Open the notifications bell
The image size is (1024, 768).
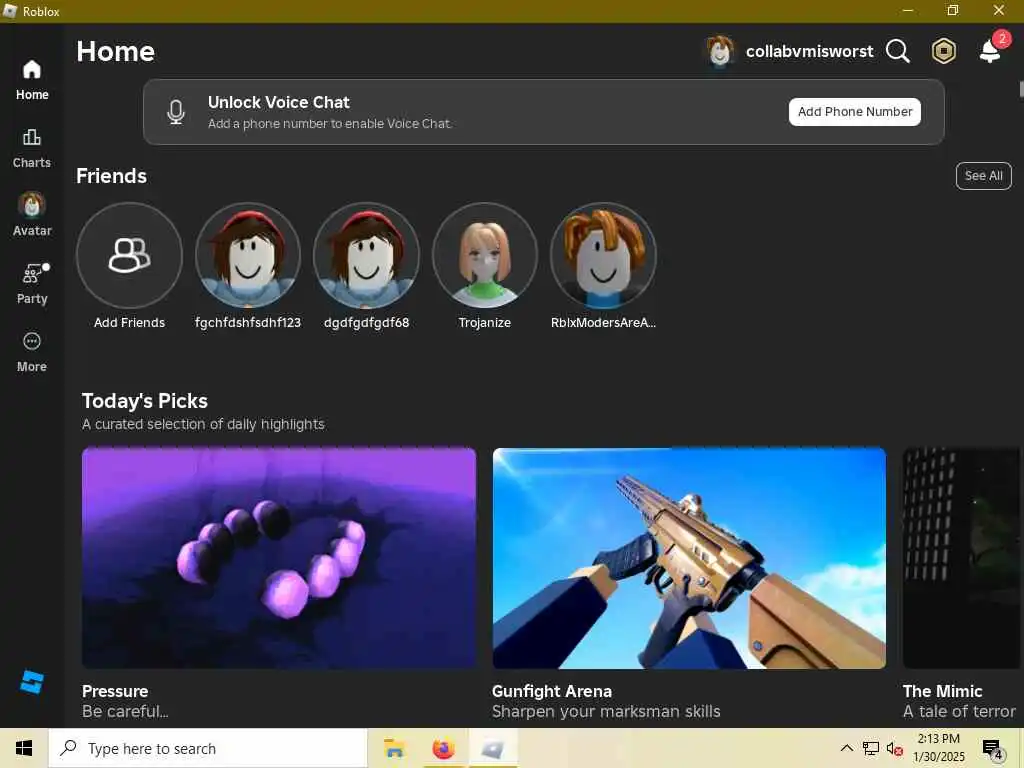991,50
